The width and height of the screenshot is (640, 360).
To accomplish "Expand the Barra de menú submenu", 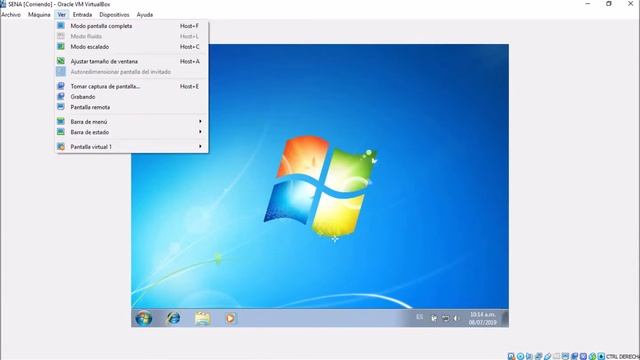I will (x=131, y=122).
